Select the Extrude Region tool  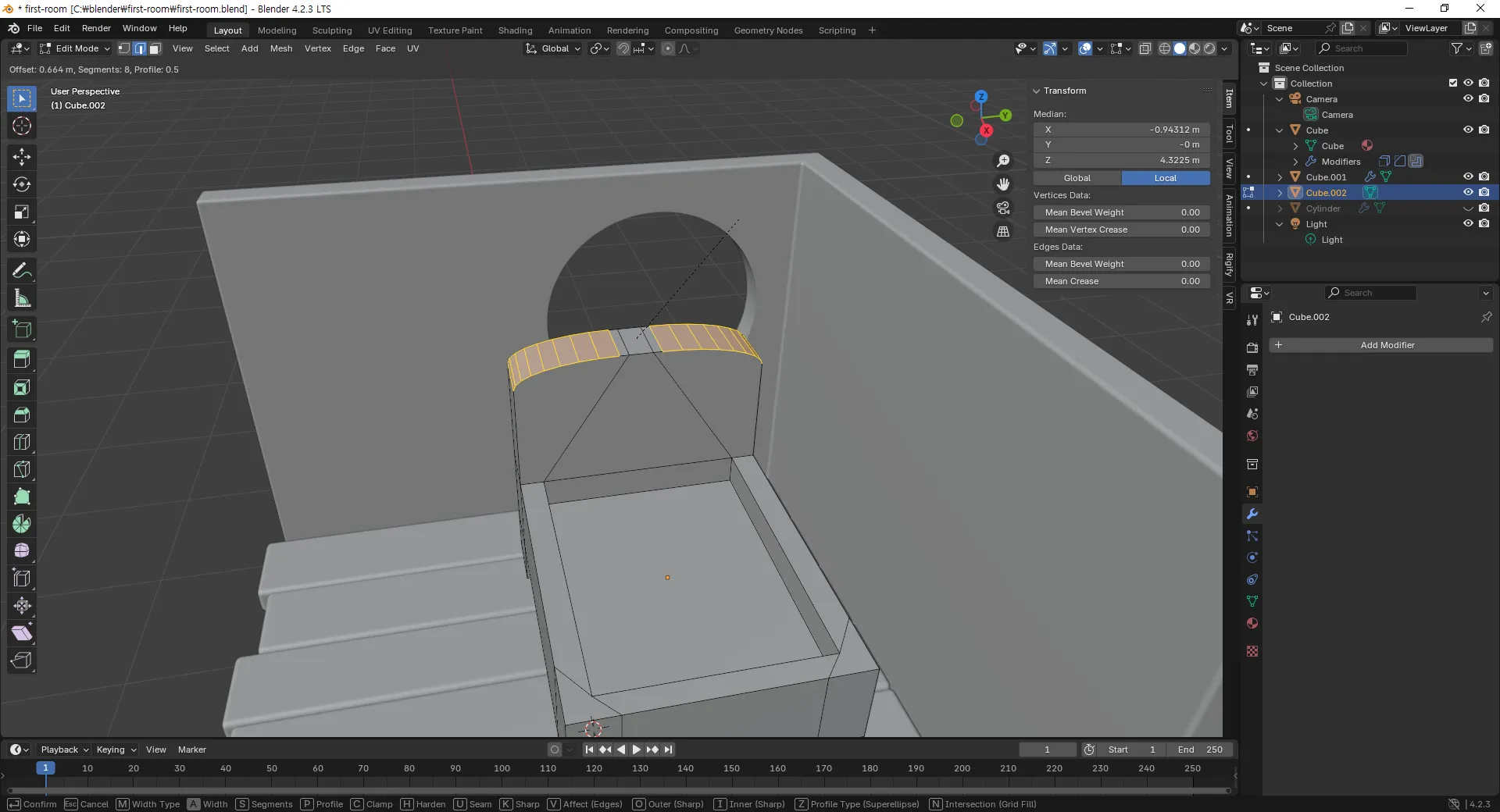[22, 360]
